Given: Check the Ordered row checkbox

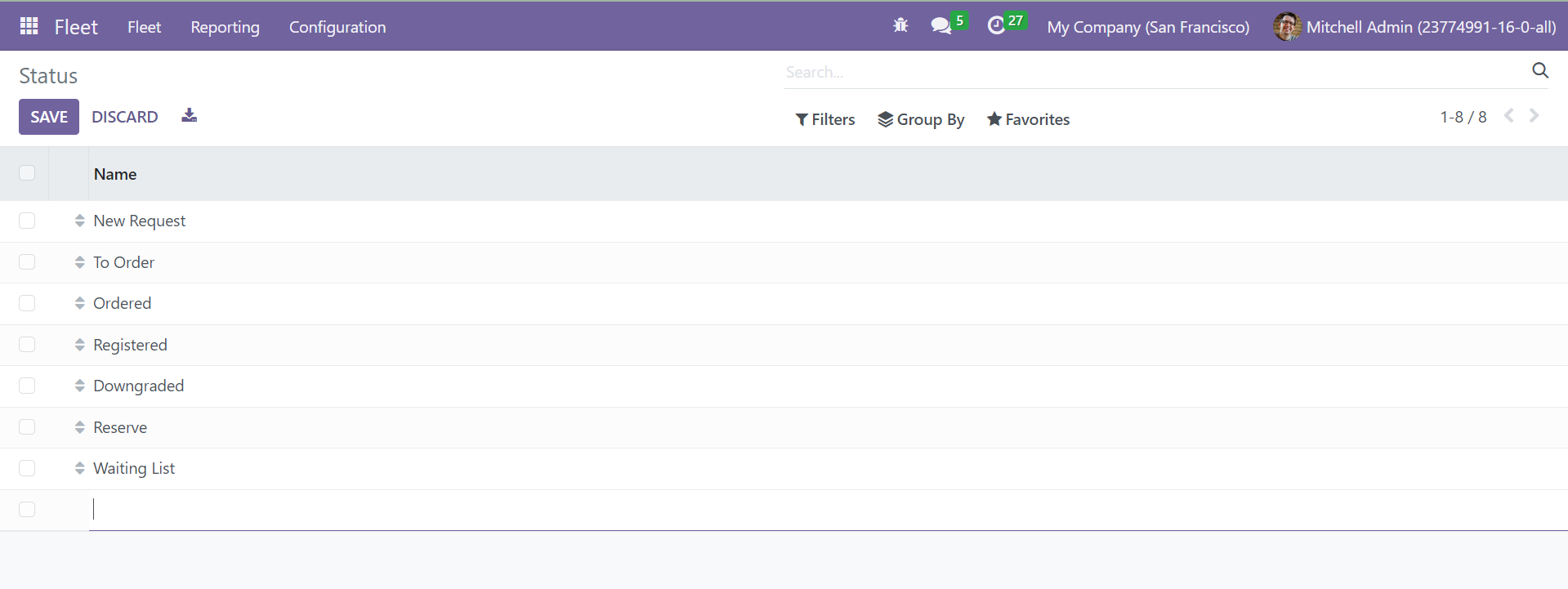Looking at the screenshot, I should click(27, 303).
